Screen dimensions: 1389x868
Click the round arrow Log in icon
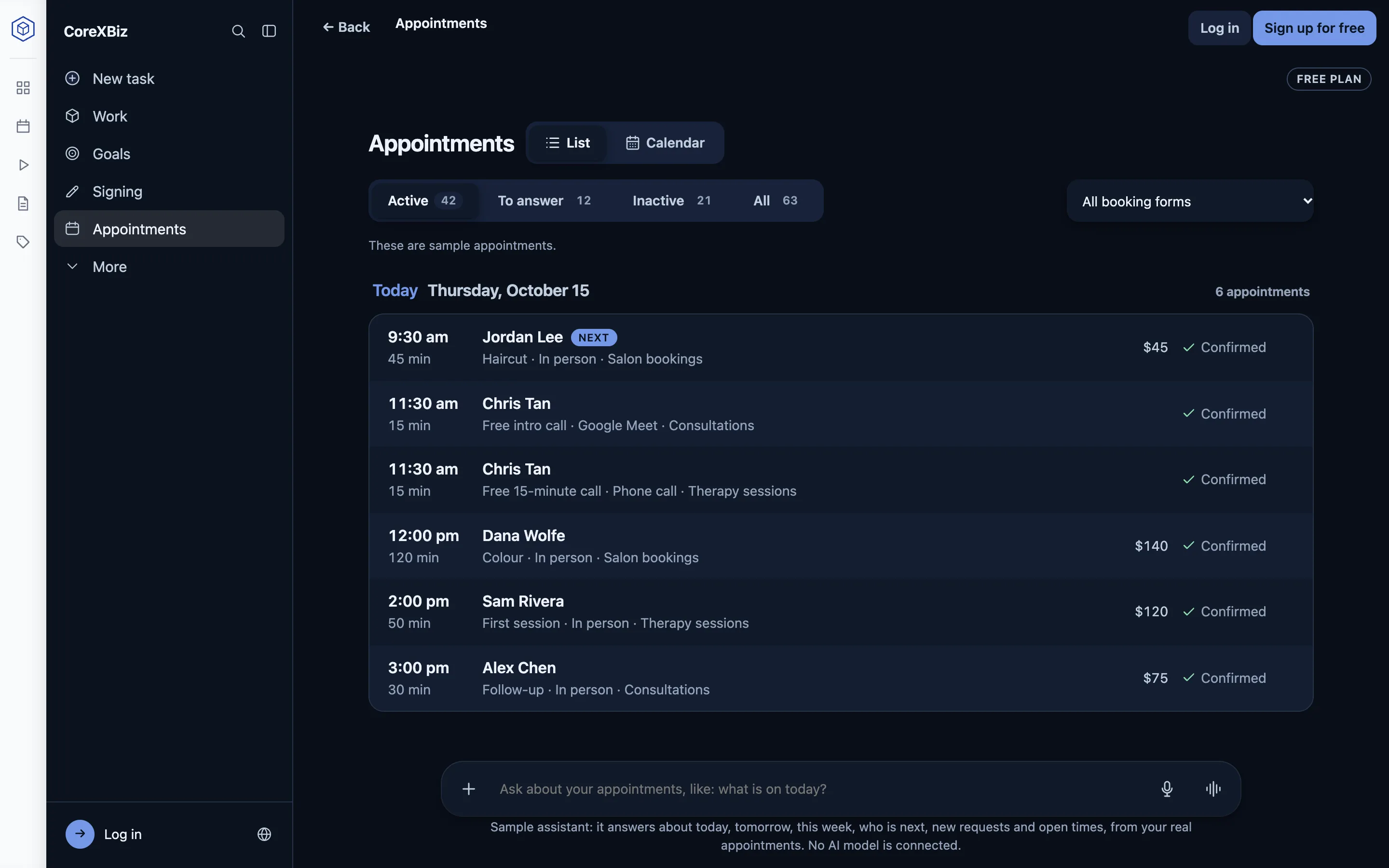[x=80, y=834]
